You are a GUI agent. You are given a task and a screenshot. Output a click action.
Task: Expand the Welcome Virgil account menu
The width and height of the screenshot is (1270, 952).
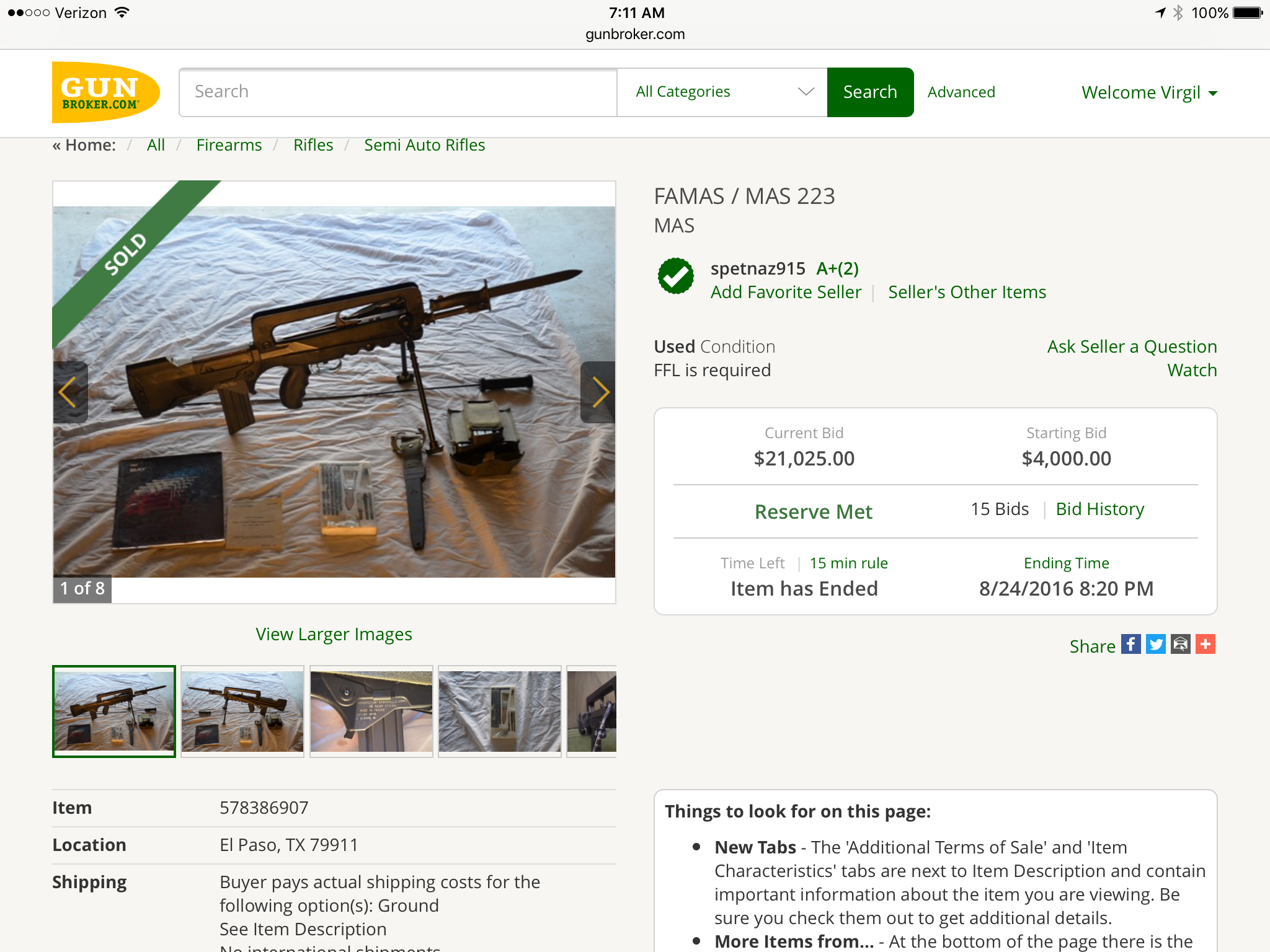(1149, 92)
